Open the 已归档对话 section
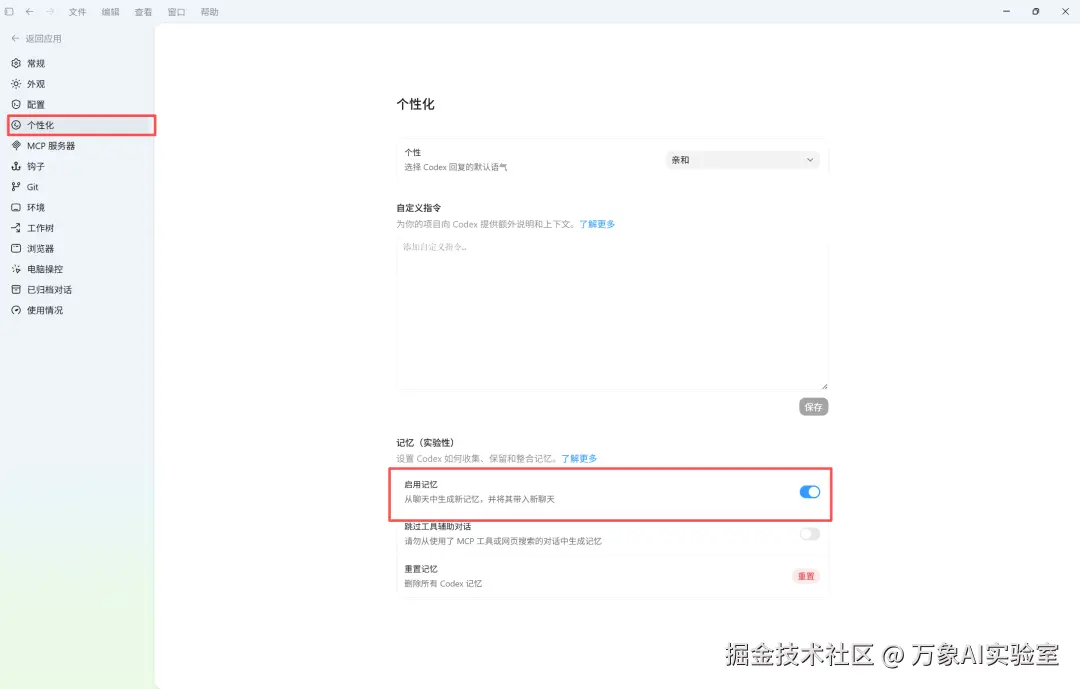 81,289
